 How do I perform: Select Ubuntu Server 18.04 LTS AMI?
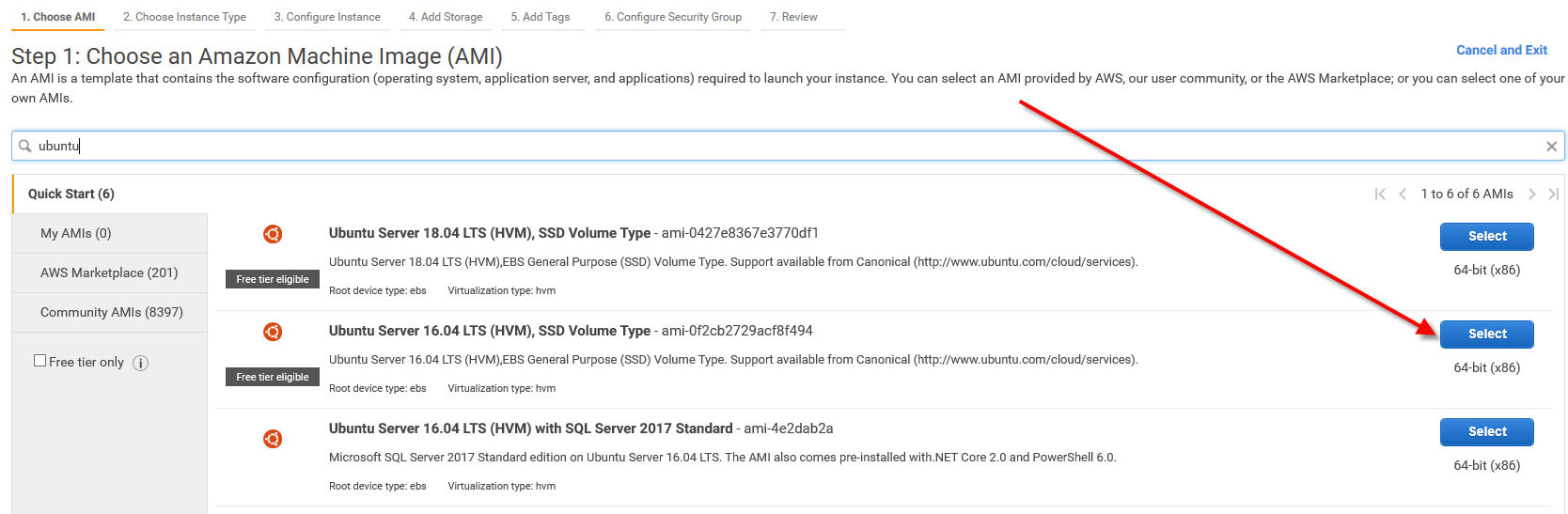click(x=1486, y=237)
